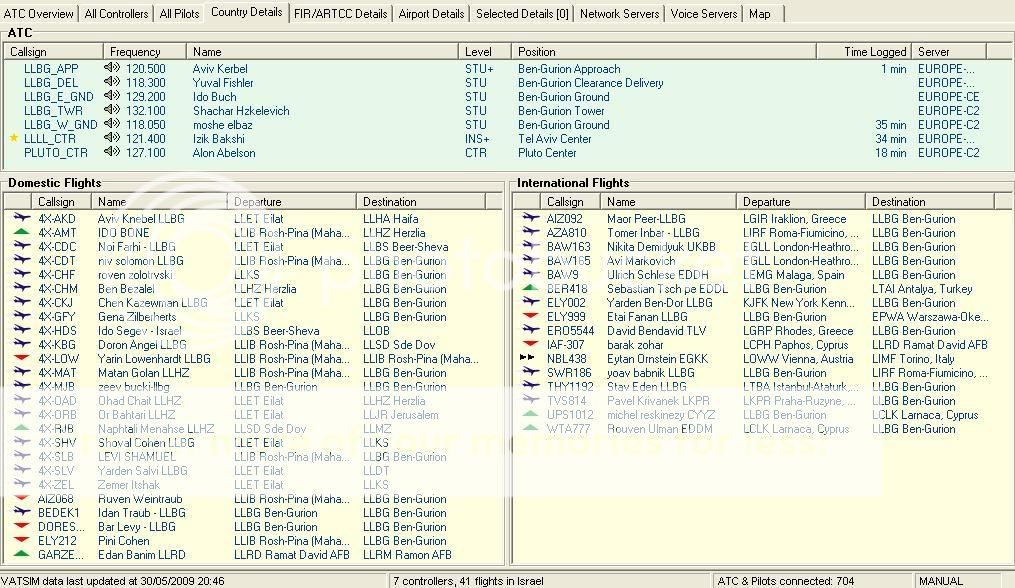Sort ATC list by Frequency column header

(135, 52)
